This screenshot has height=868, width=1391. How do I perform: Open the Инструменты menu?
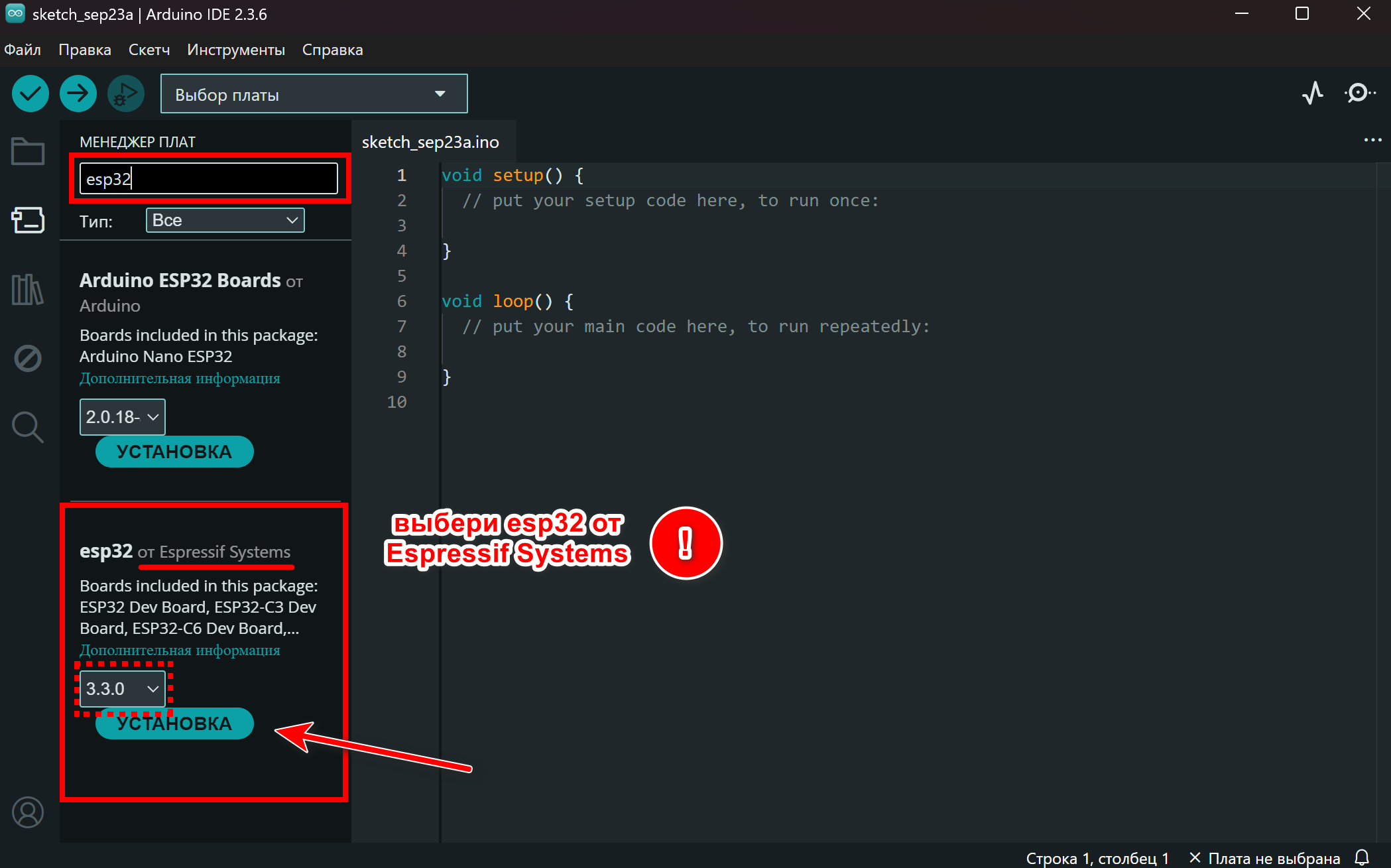point(235,50)
